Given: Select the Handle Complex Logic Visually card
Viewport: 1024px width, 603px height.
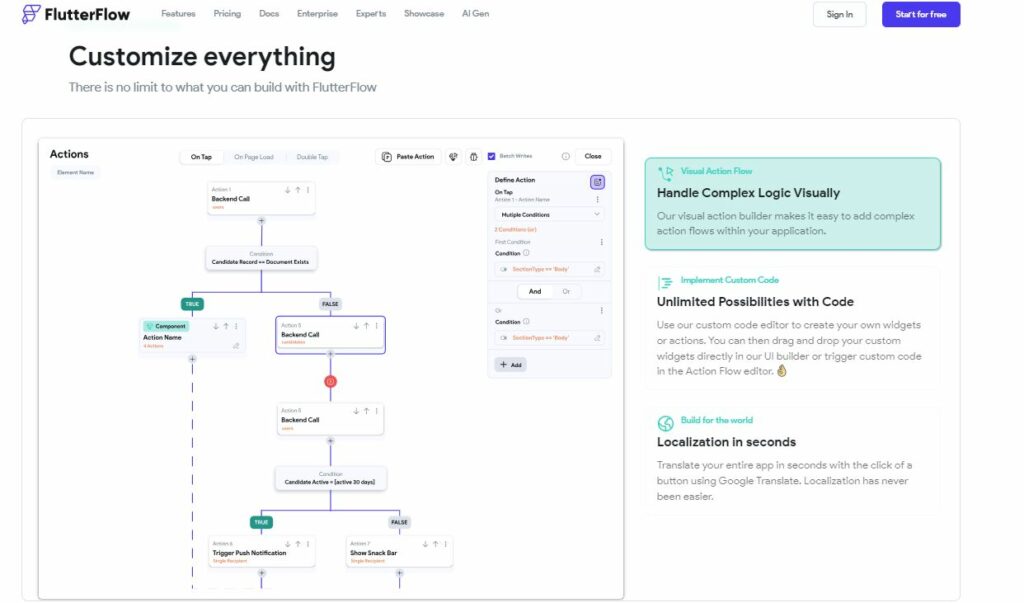Looking at the screenshot, I should 793,204.
